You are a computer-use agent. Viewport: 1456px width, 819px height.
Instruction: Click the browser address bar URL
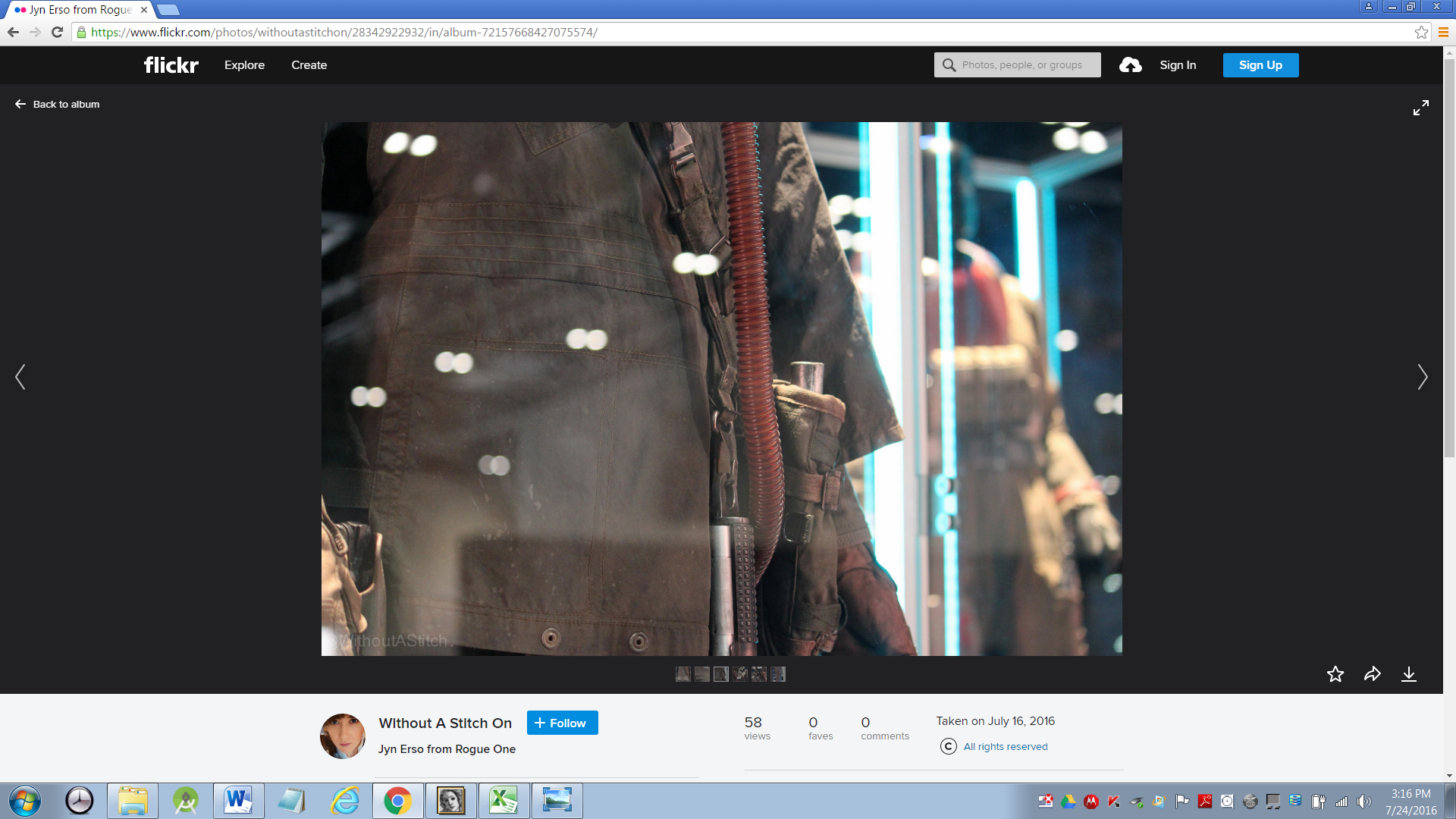tap(344, 33)
